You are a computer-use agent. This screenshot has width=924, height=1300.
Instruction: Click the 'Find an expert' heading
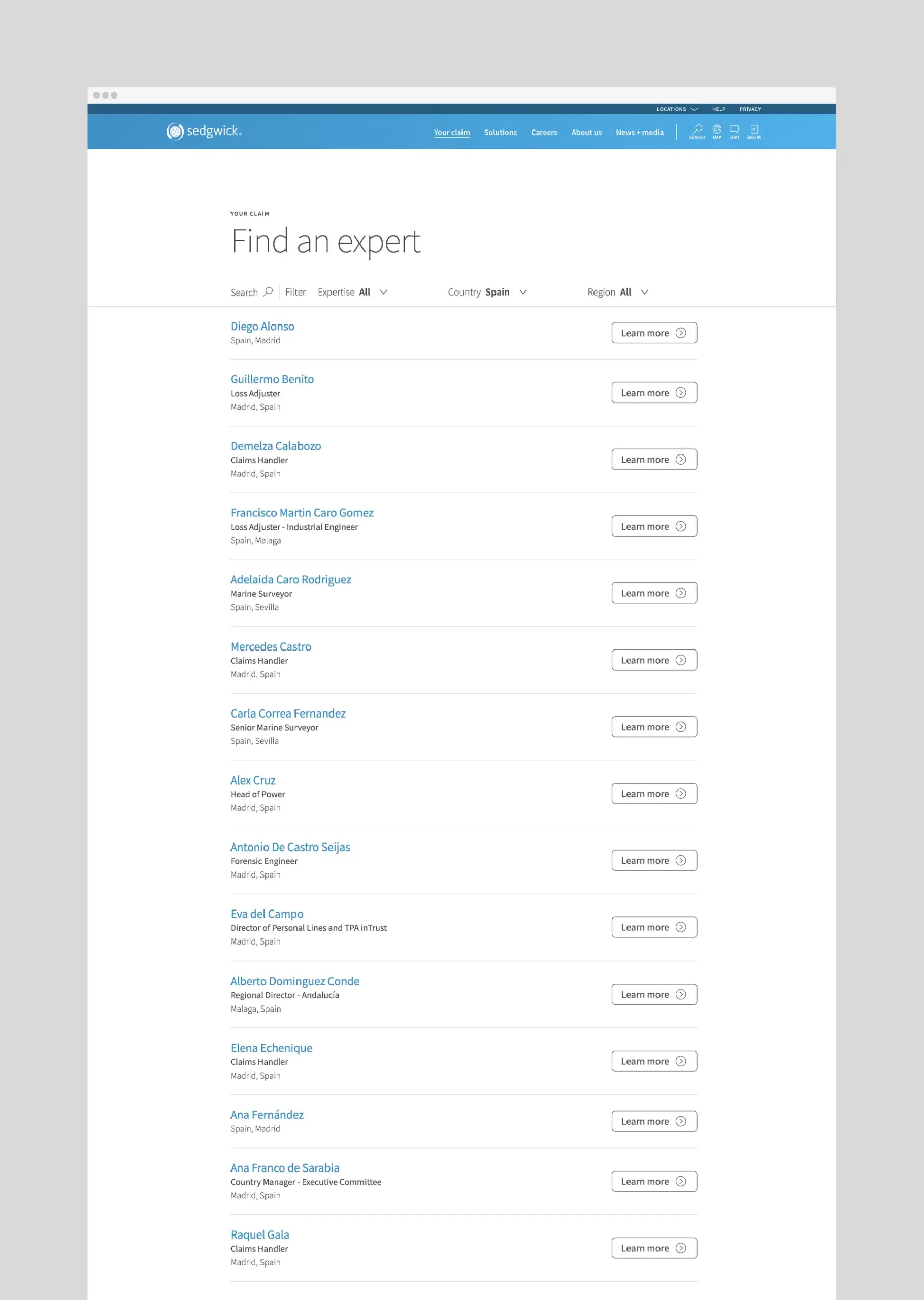coord(325,242)
